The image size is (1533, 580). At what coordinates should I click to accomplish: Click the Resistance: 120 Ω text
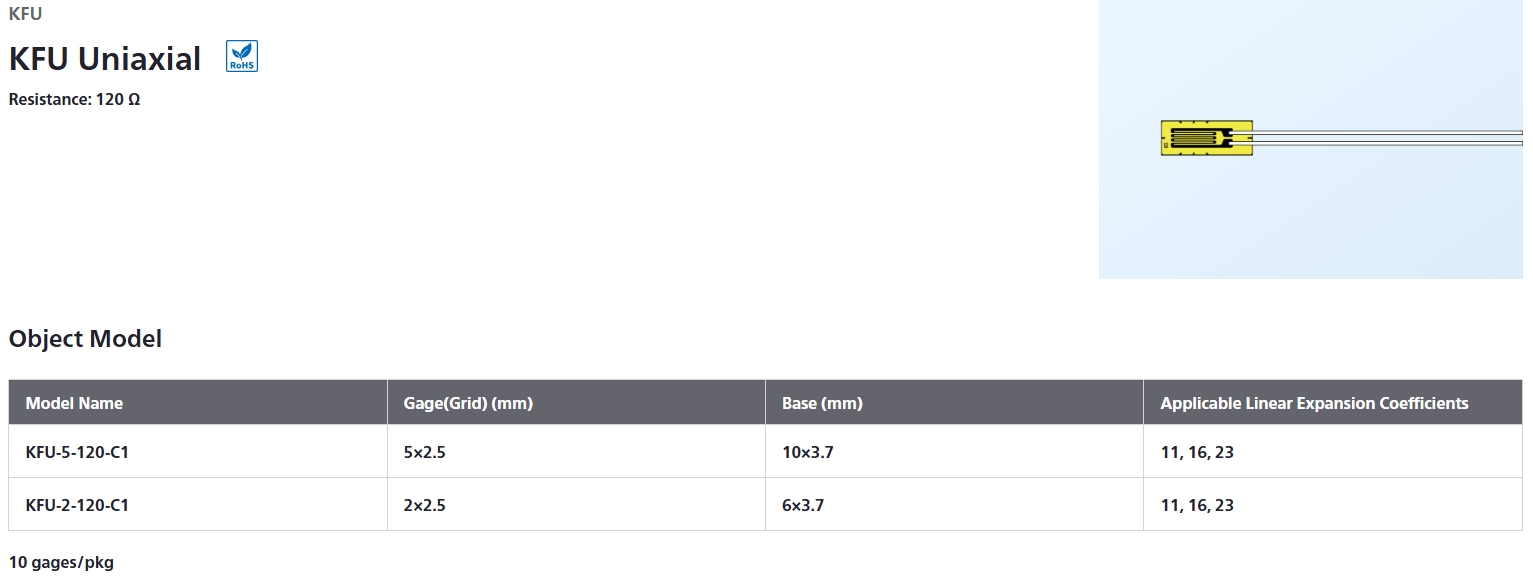pyautogui.click(x=74, y=99)
